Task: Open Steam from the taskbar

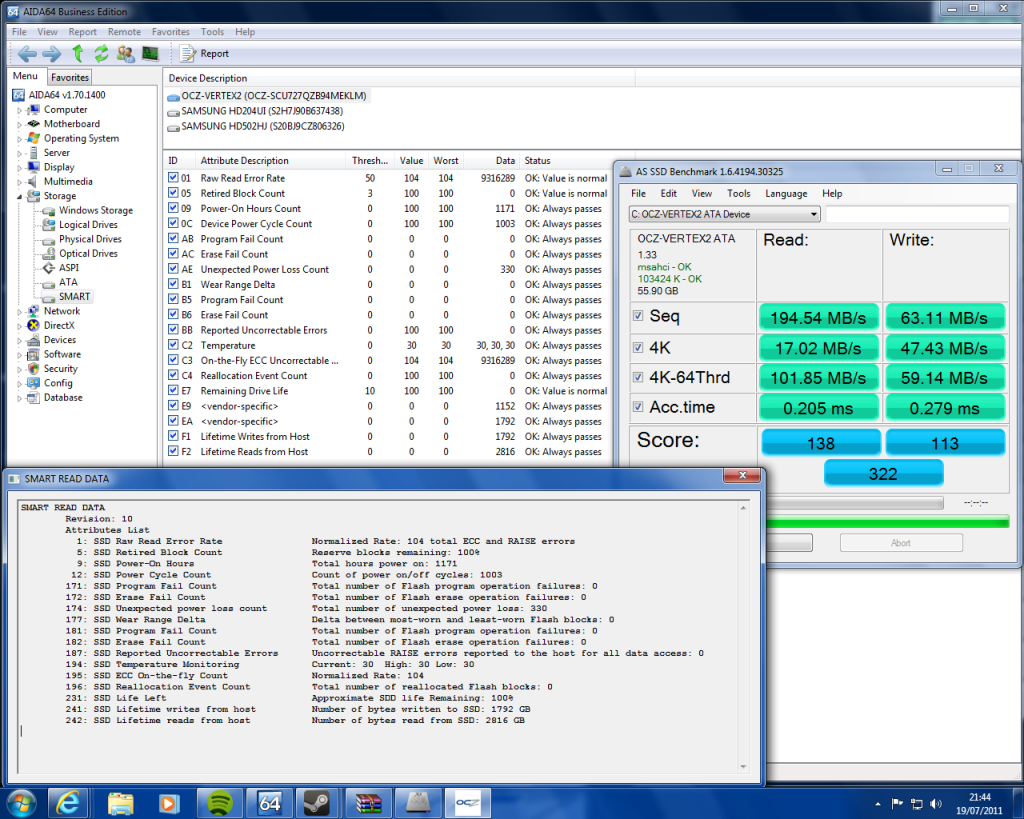Action: (x=317, y=803)
